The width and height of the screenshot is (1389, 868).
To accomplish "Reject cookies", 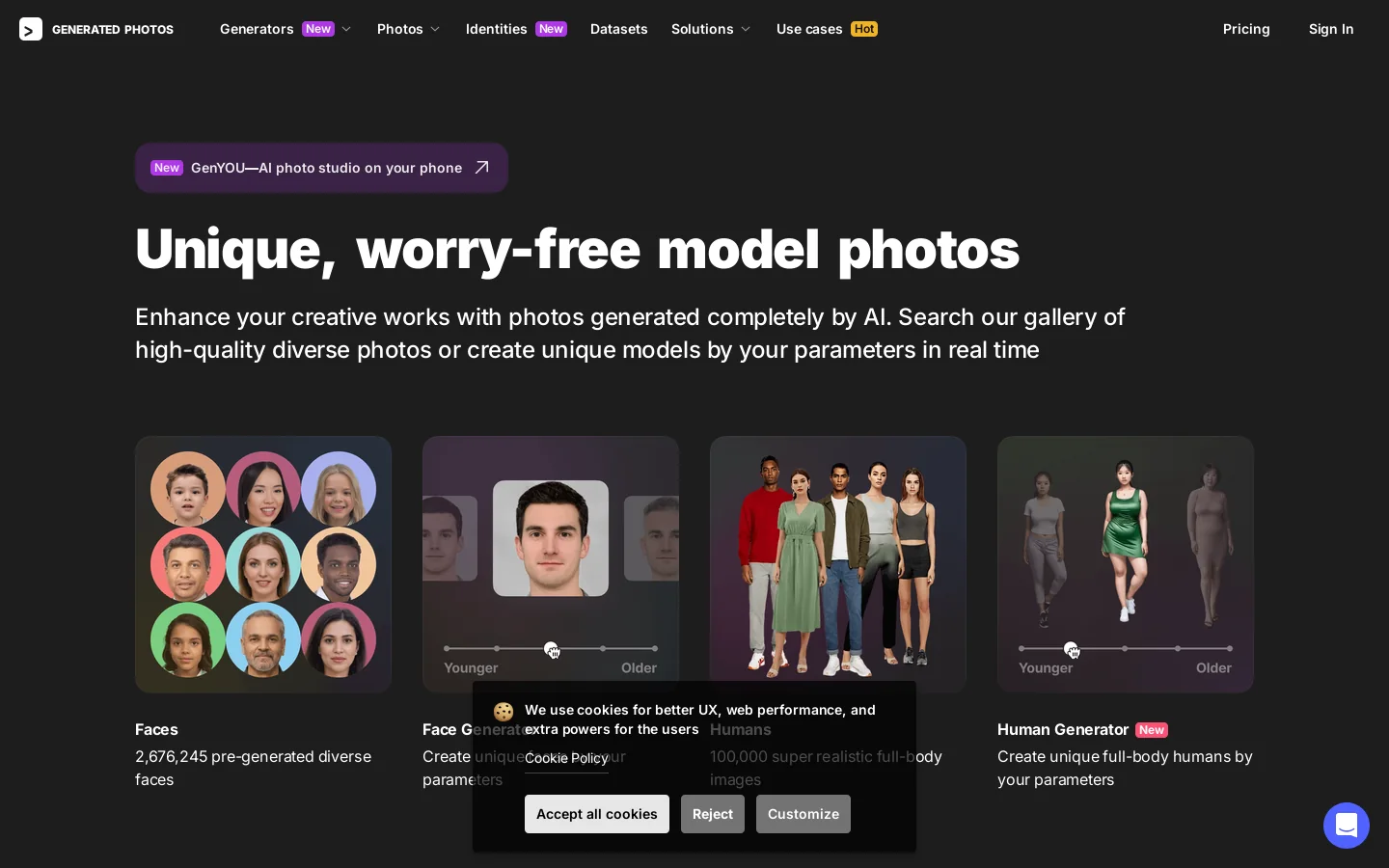I will click(x=713, y=814).
